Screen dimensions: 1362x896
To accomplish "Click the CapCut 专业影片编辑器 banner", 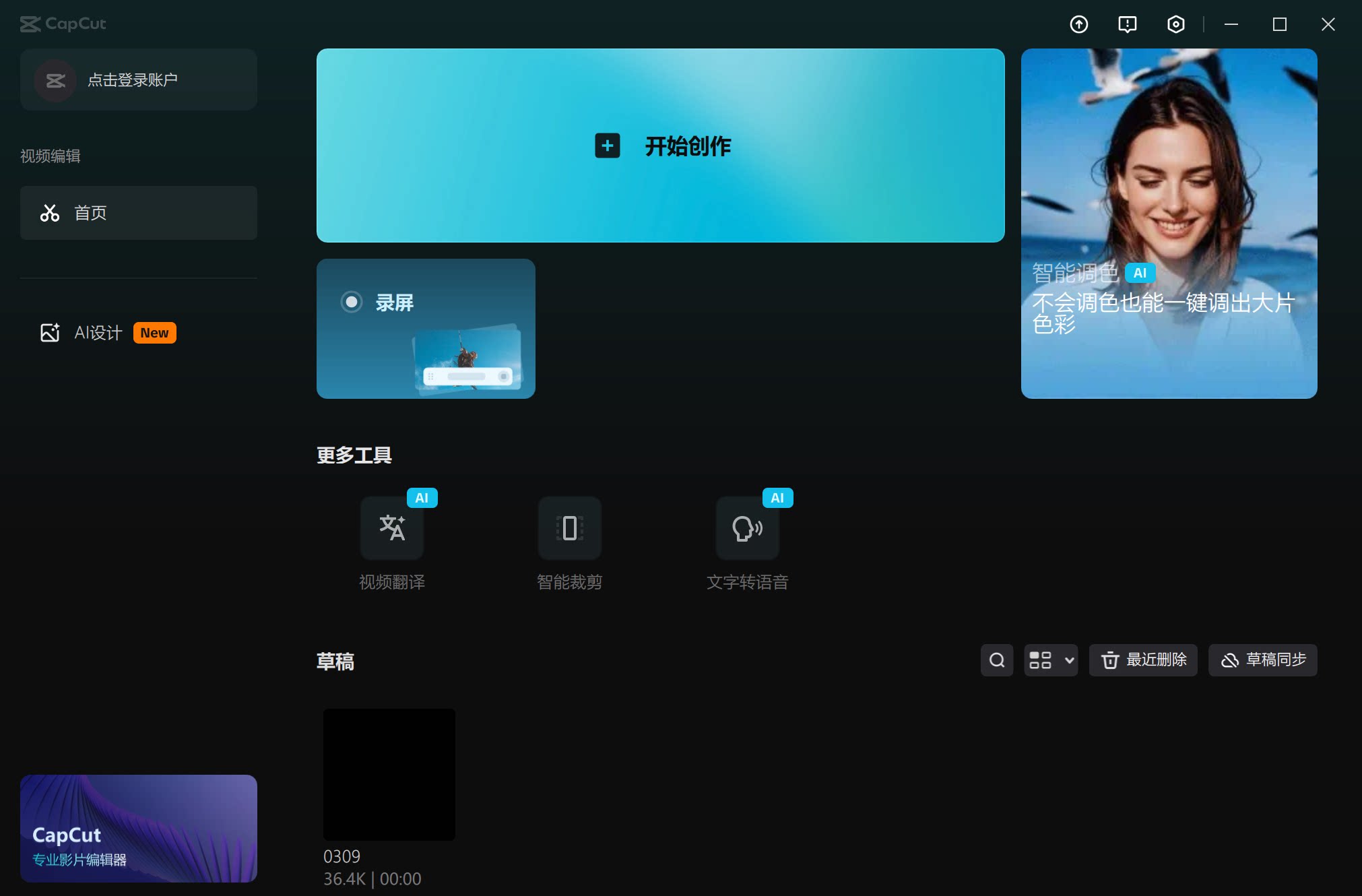I will (x=138, y=829).
